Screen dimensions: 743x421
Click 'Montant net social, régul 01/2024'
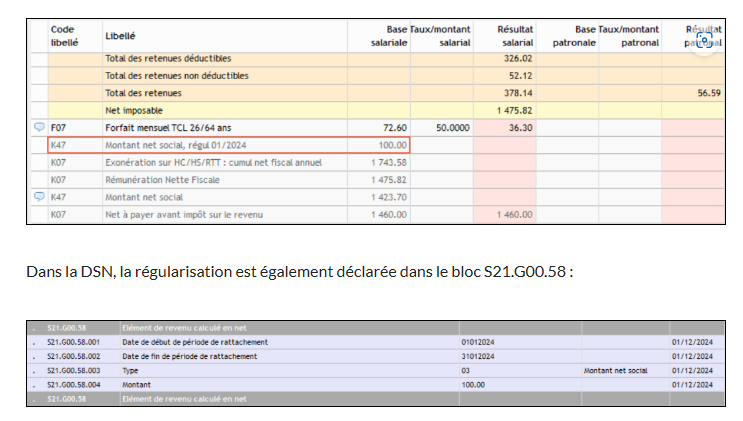click(x=176, y=145)
